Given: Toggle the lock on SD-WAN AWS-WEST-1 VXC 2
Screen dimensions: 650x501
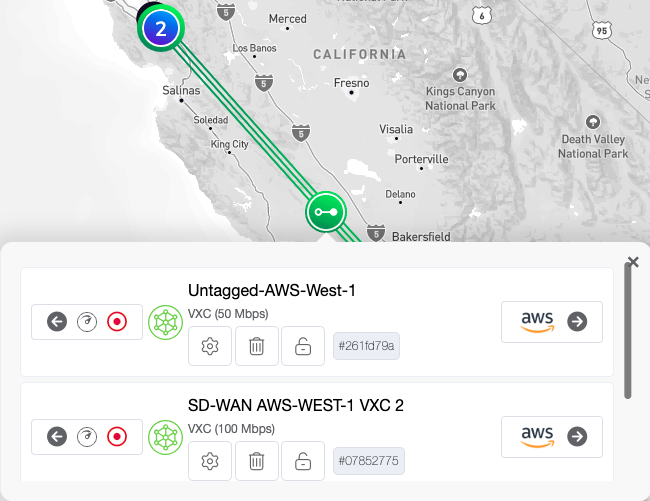Looking at the screenshot, I should (302, 461).
